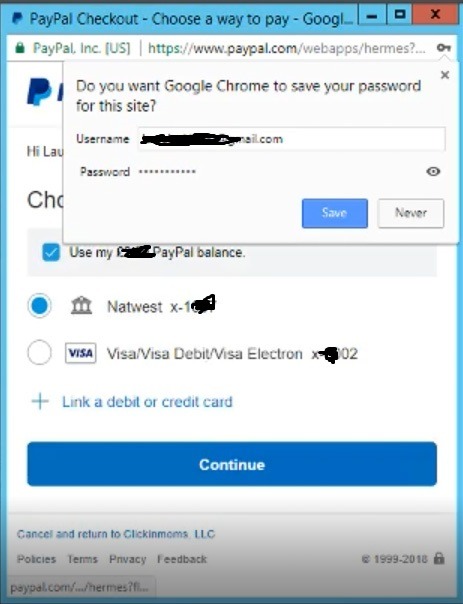This screenshot has height=604, width=463.
Task: Open Link a debit or credit card
Action: pos(147,402)
